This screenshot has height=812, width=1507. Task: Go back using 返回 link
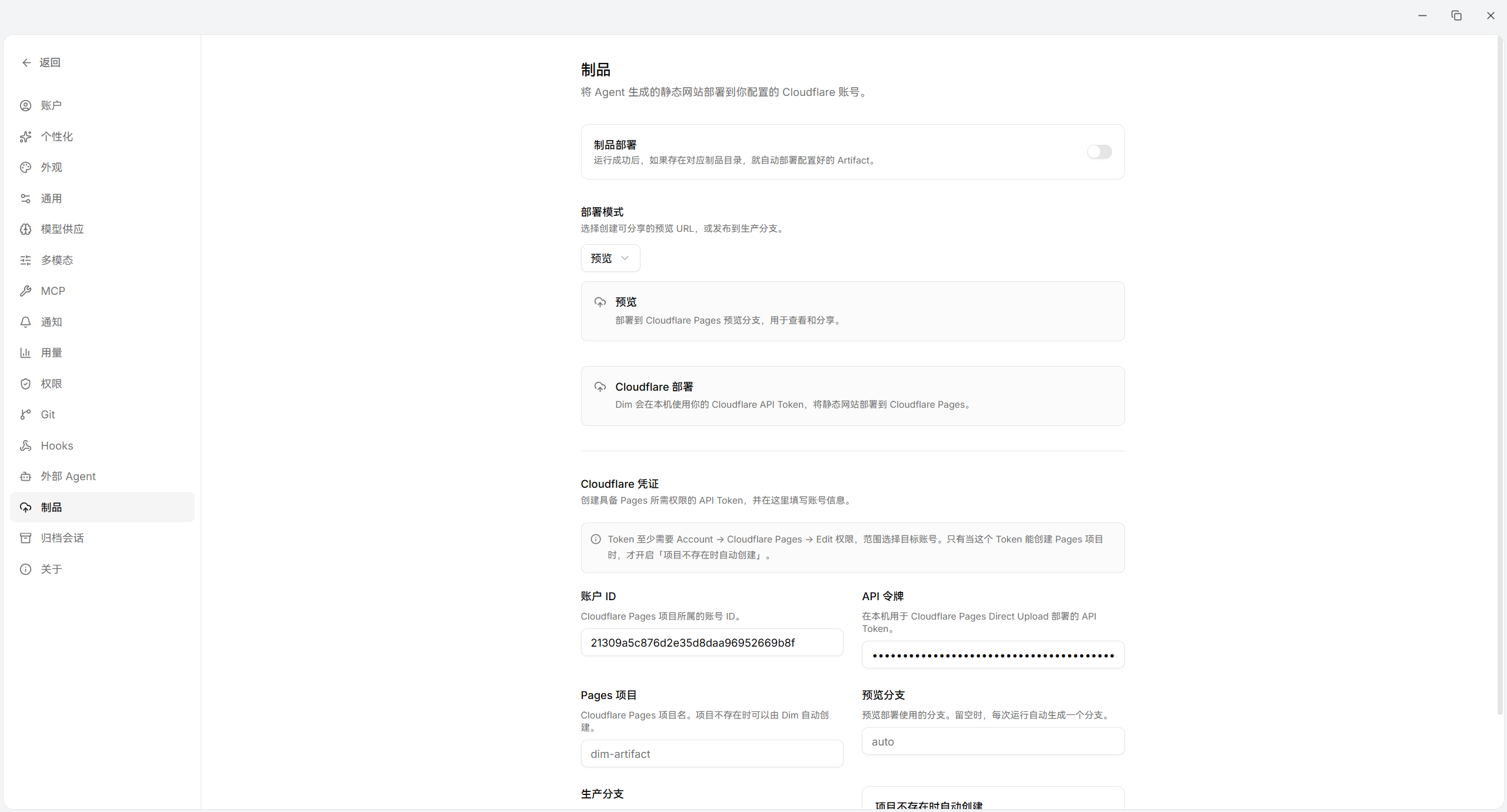click(x=41, y=62)
